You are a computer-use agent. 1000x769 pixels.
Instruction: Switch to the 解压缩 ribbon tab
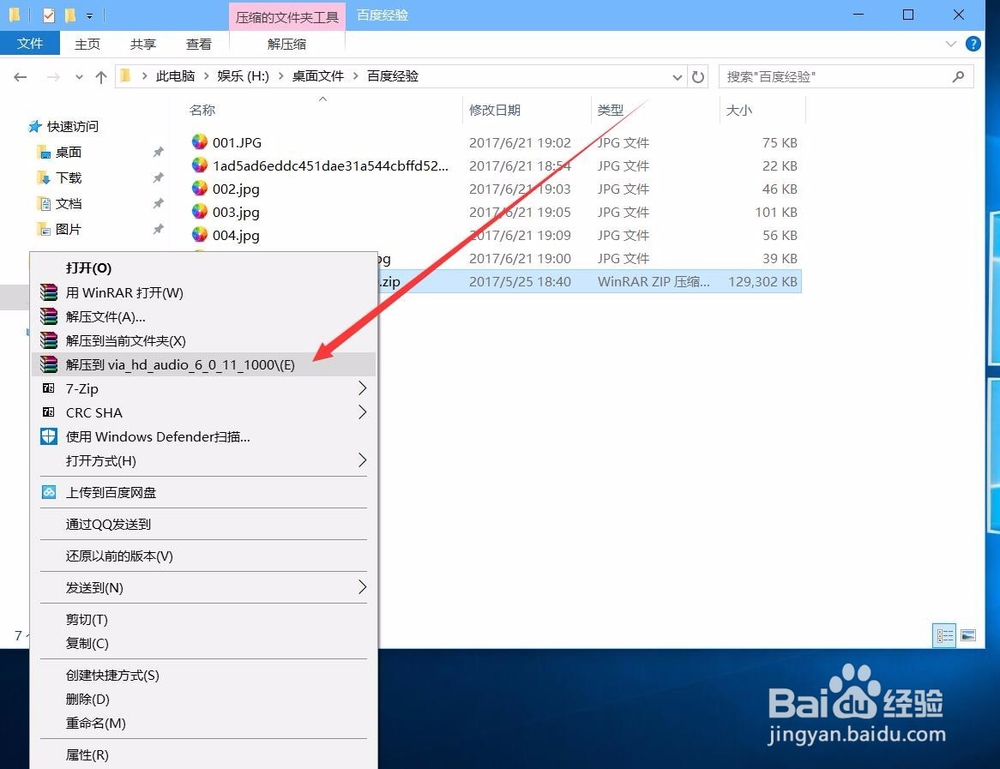287,43
